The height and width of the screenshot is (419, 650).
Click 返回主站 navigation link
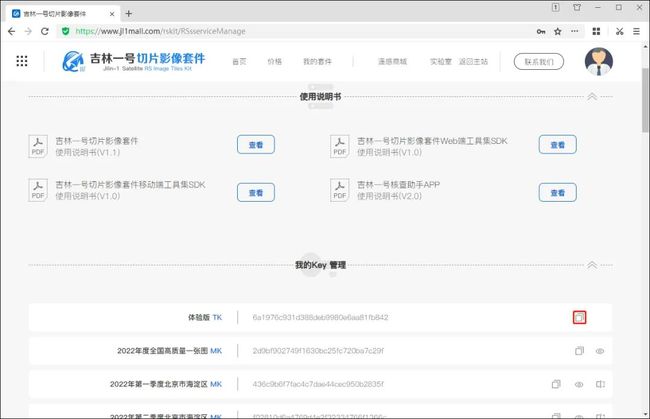(x=473, y=61)
